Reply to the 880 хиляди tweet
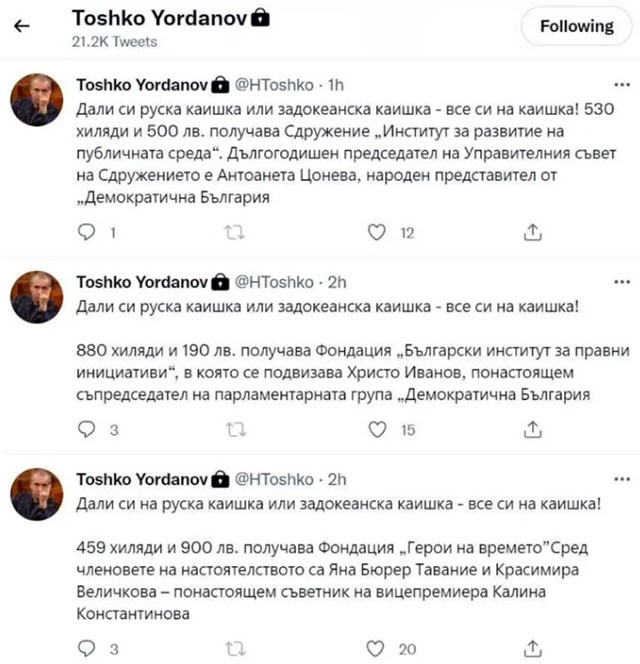The width and height of the screenshot is (640, 664). pyautogui.click(x=87, y=430)
